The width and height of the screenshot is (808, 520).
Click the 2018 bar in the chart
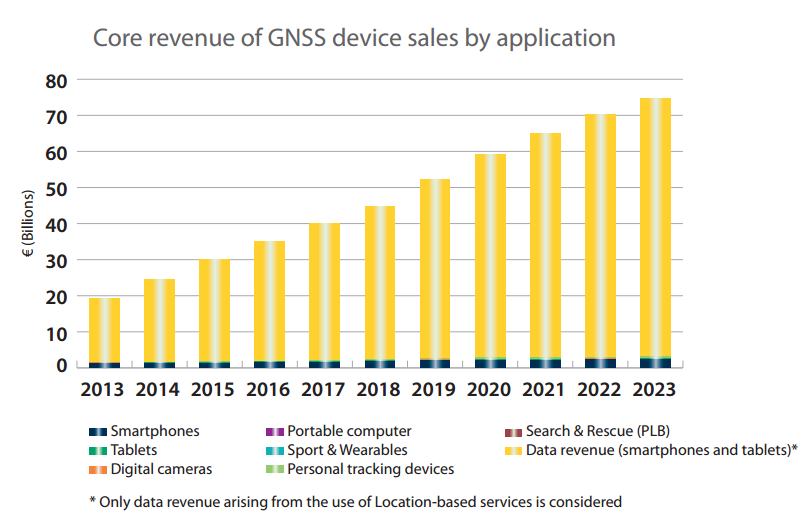coord(380,282)
